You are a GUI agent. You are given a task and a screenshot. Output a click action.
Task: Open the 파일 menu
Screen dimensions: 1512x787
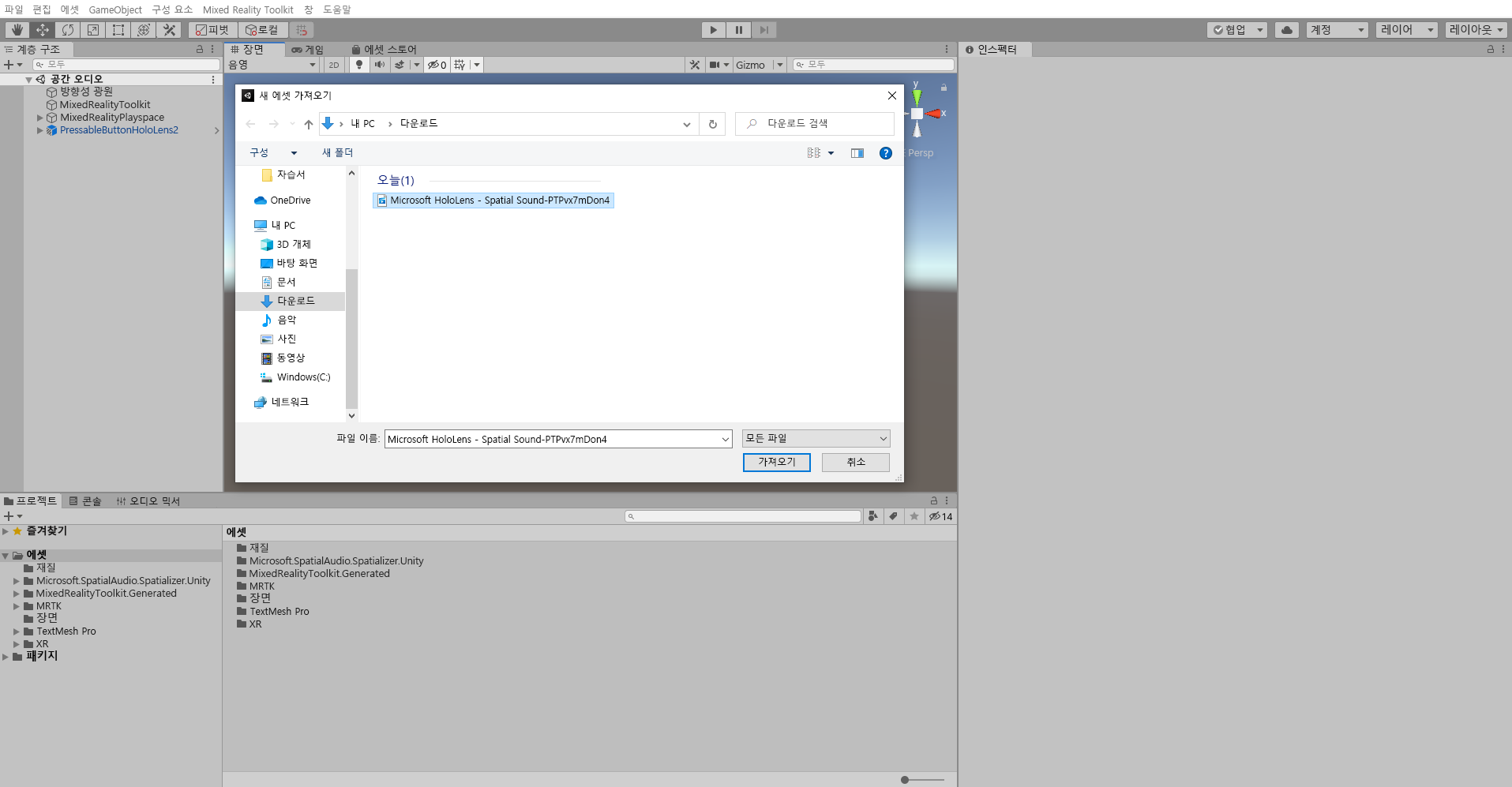pos(14,9)
